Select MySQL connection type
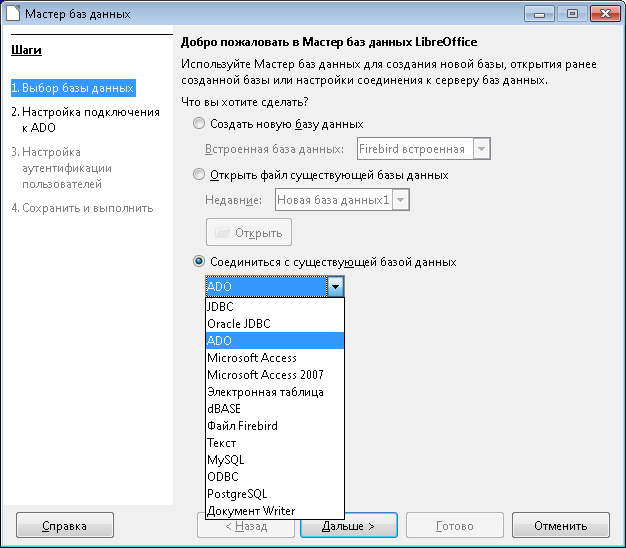 click(x=275, y=460)
